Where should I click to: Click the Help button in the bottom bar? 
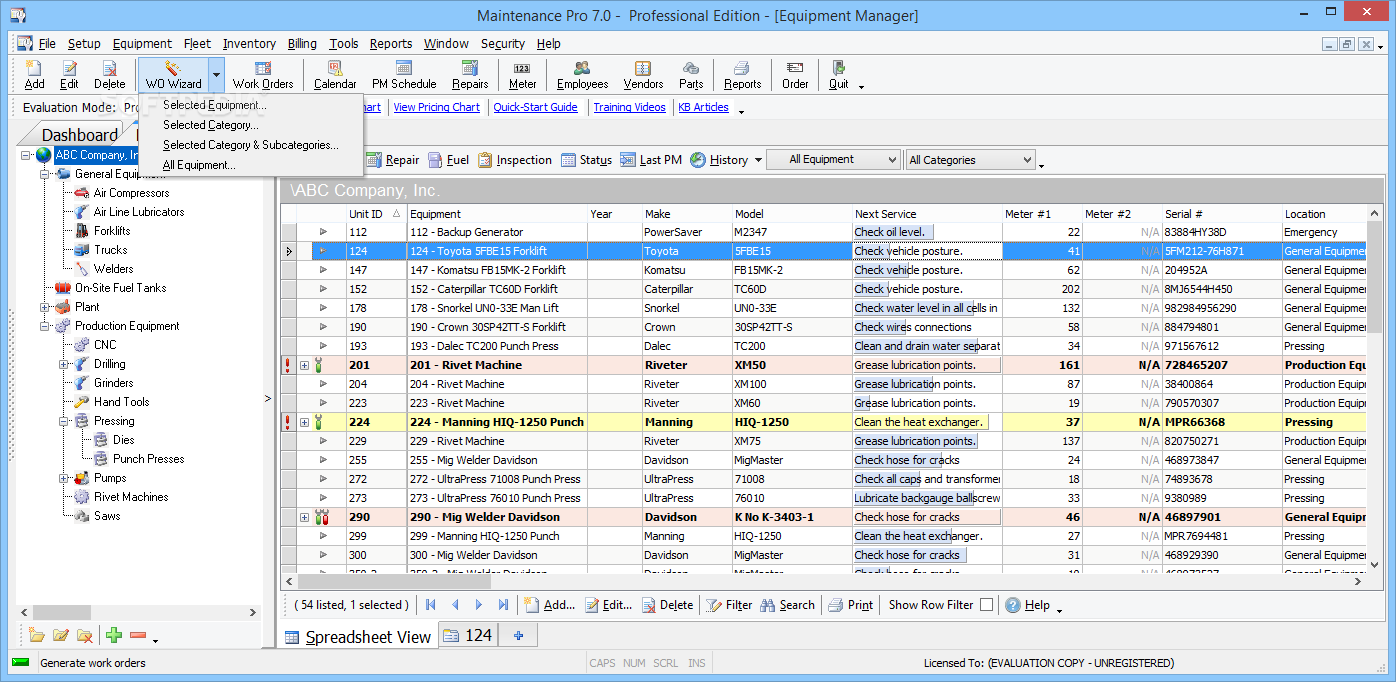click(1028, 605)
